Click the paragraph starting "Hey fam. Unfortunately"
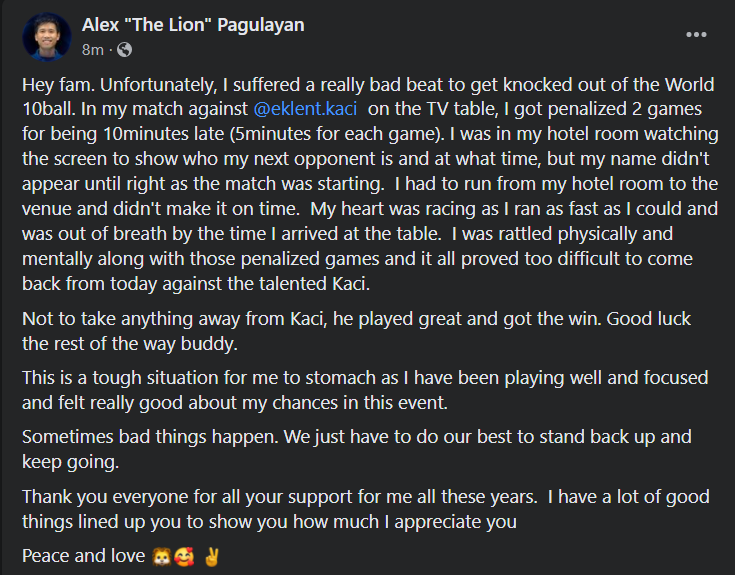 click(370, 184)
